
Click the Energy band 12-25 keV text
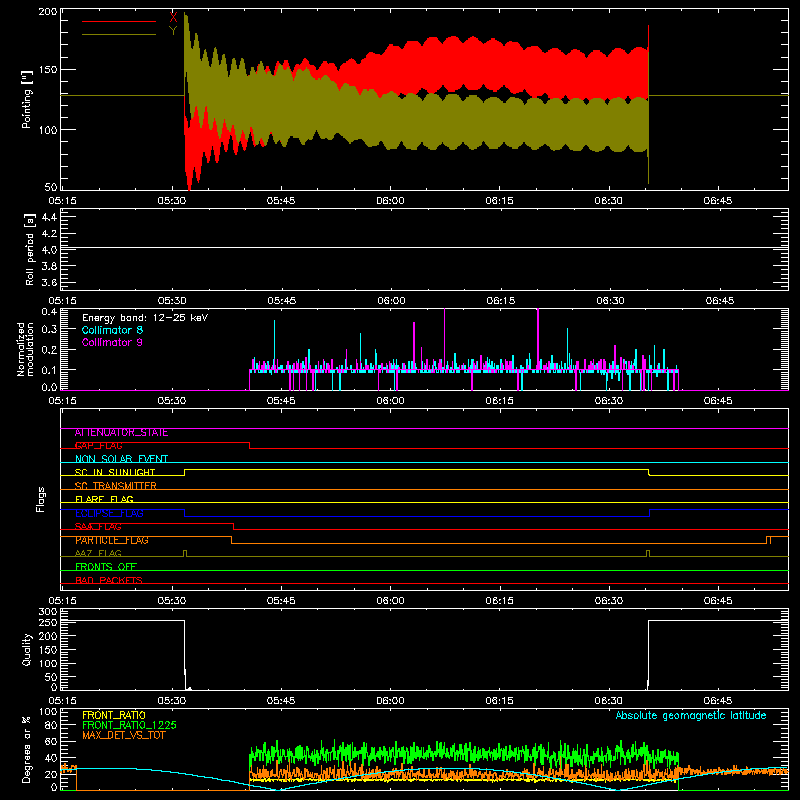tap(145, 318)
